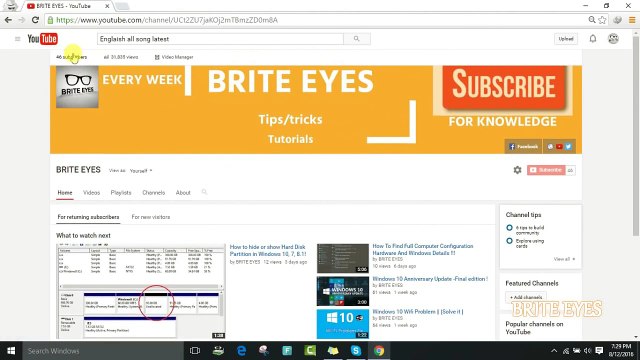Open 'Windows 10 Anniversary Update' video link

[430, 279]
